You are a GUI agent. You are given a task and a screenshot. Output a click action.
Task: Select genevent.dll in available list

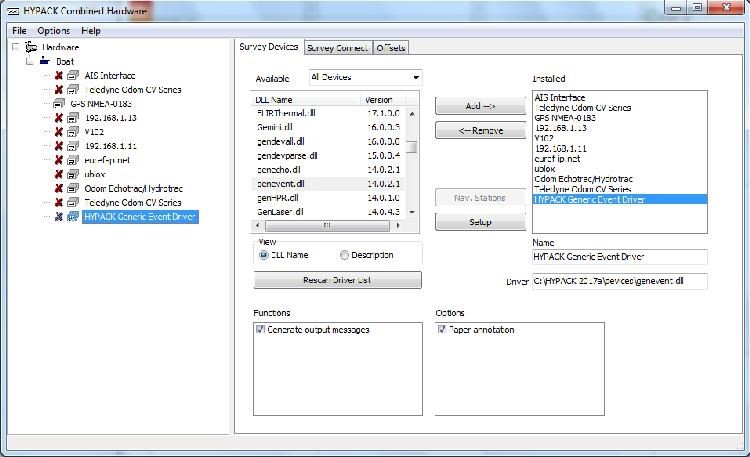(328, 184)
